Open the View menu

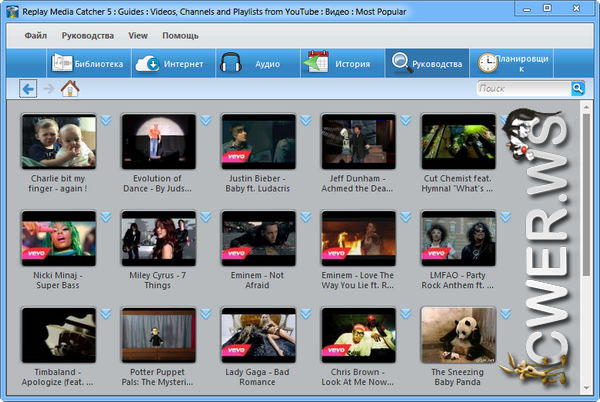[138, 35]
